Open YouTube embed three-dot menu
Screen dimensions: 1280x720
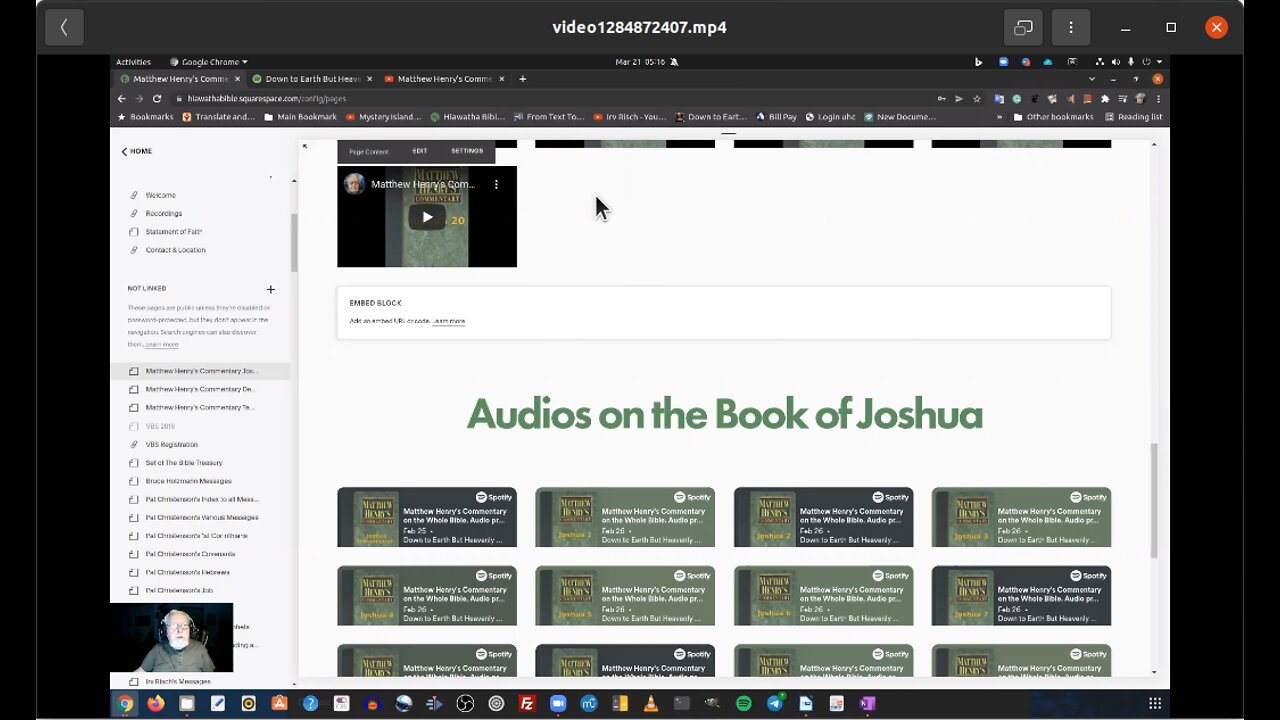(496, 185)
